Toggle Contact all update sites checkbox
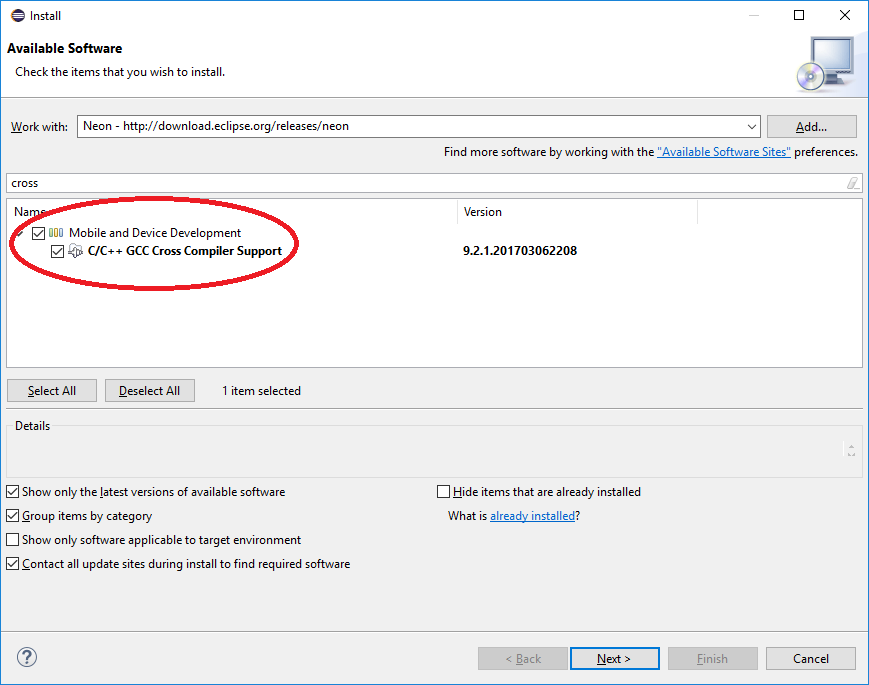 pyautogui.click(x=12, y=564)
